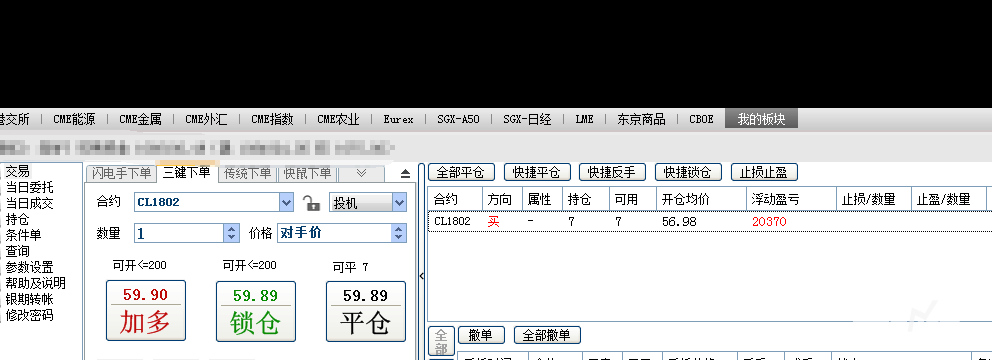
Task: Click the panel splitter collapse arrow
Action: pos(422,276)
